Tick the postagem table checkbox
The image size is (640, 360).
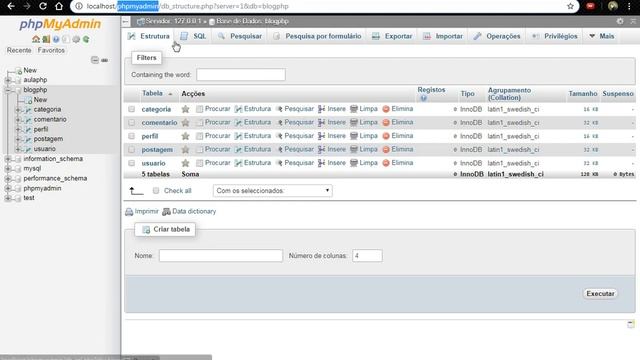click(131, 149)
